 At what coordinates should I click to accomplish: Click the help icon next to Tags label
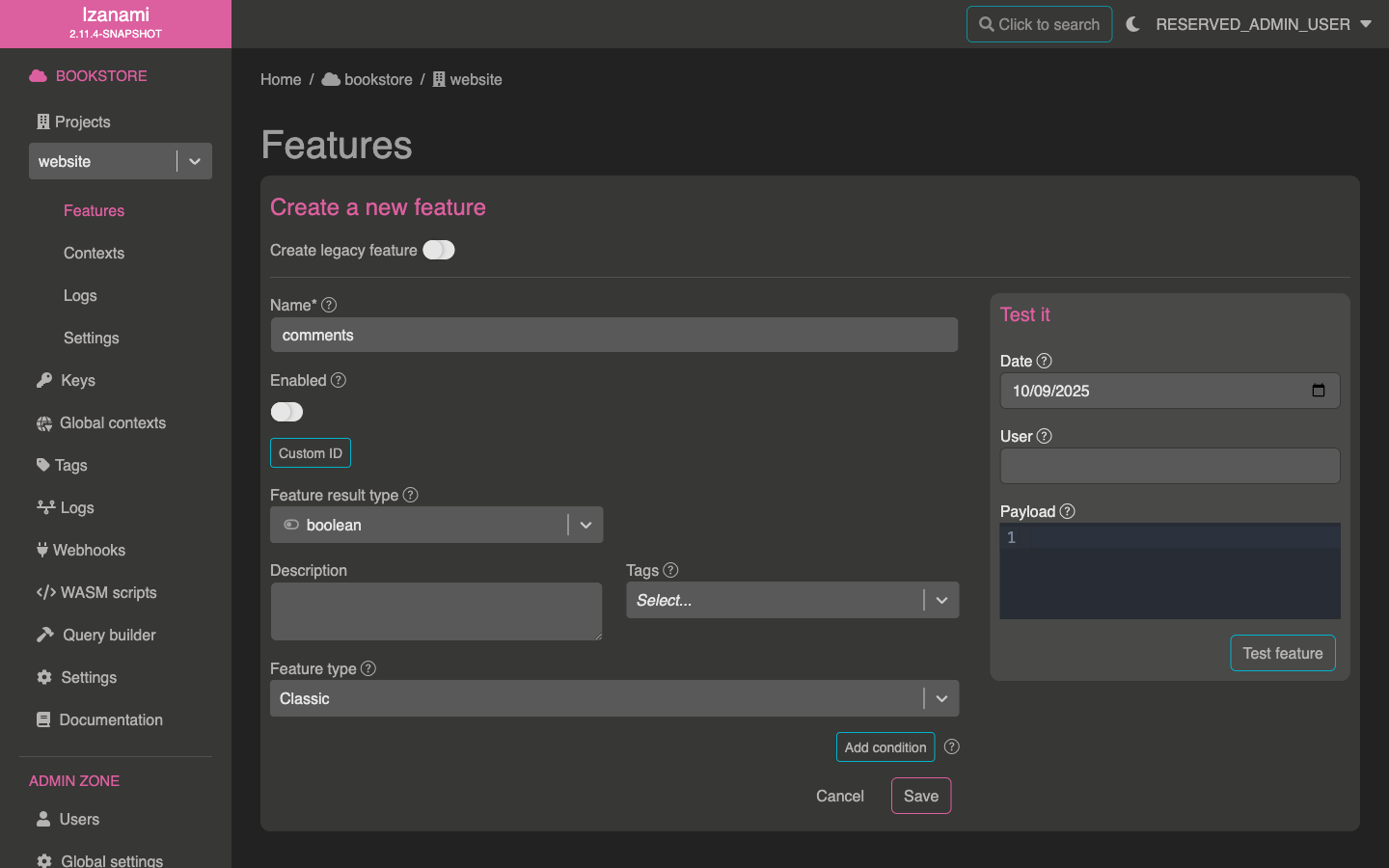(x=671, y=570)
